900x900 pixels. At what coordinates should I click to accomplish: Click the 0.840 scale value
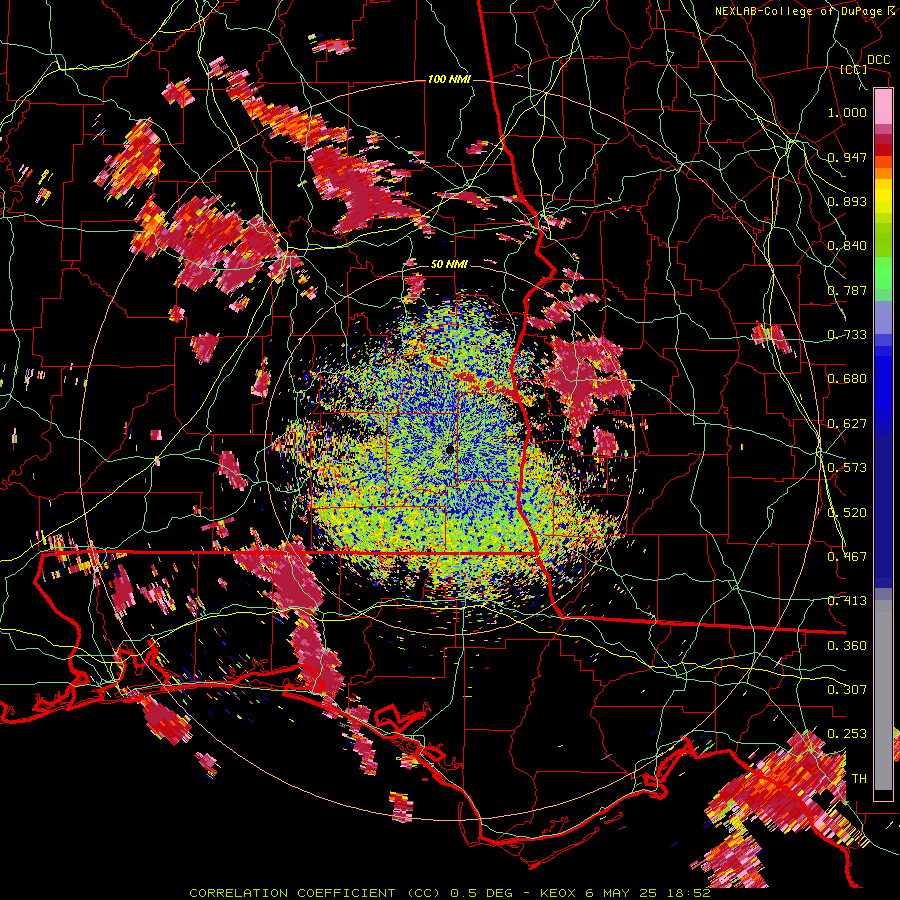pos(847,246)
